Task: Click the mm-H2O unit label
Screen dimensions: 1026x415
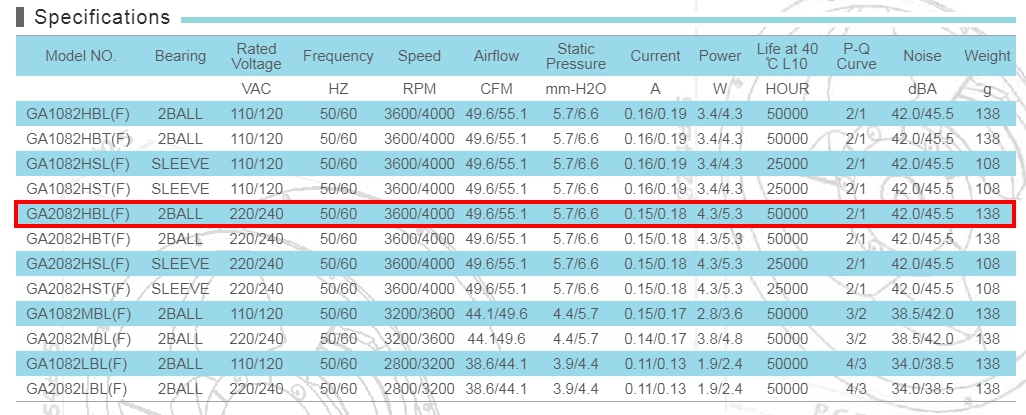Action: 576,88
